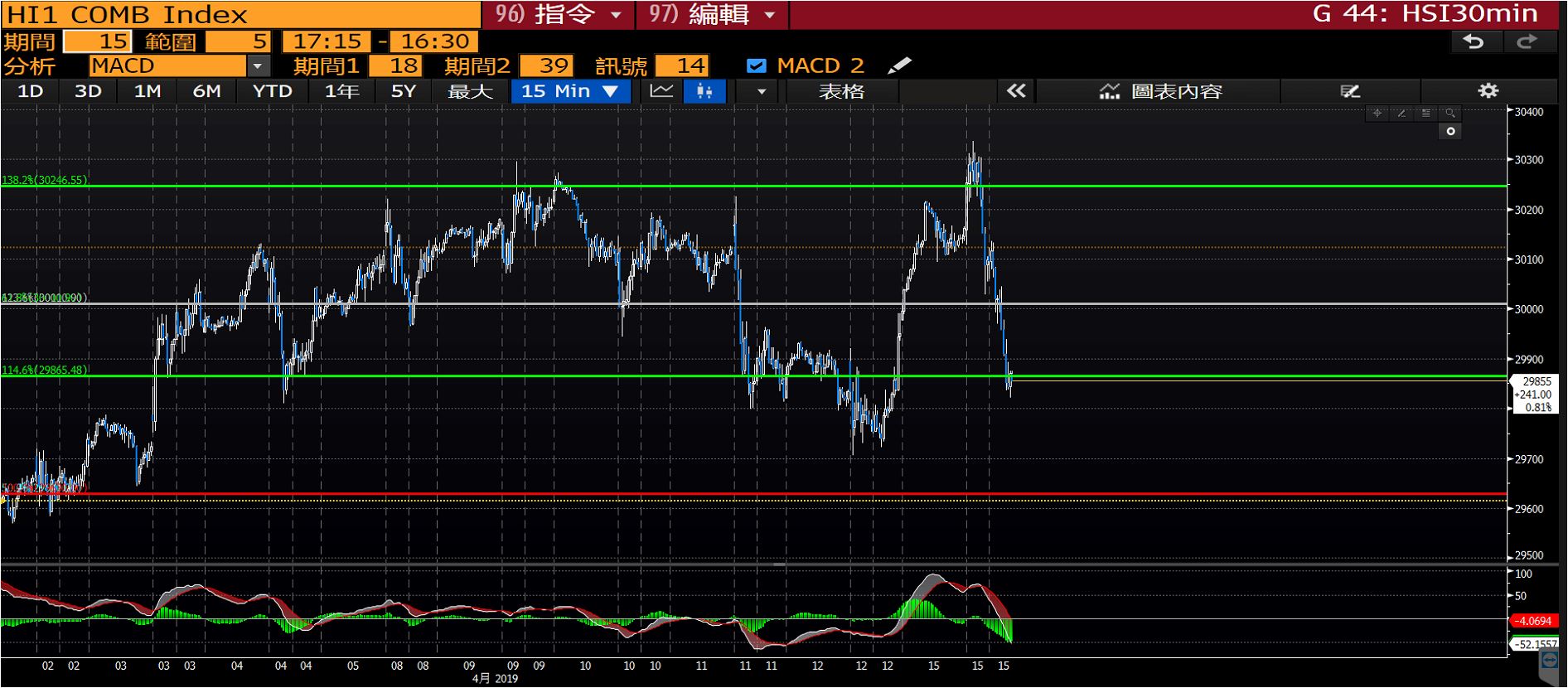This screenshot has height=688, width=1568.
Task: Uncheck the MACD 2 checkbox
Action: [756, 65]
